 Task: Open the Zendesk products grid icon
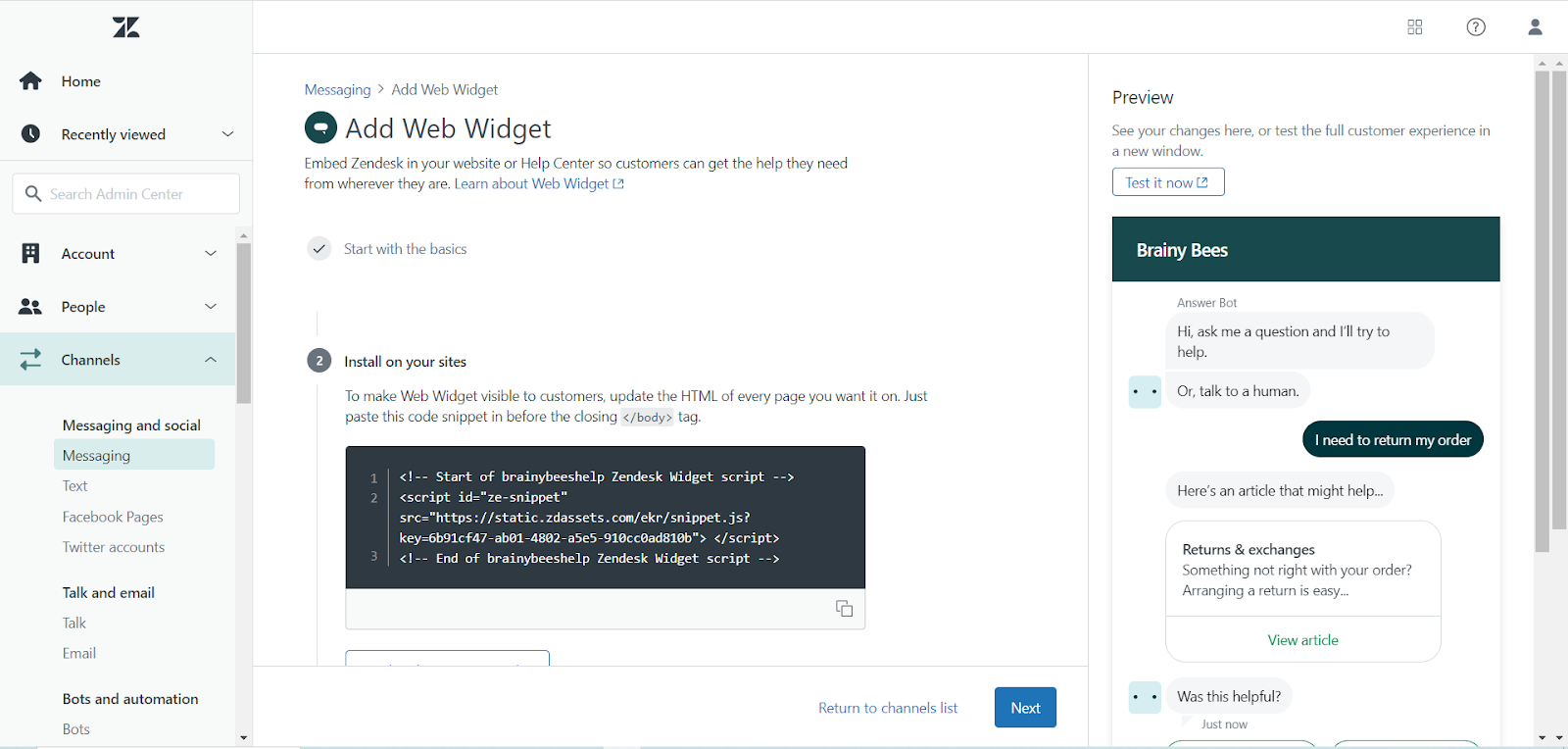1414,27
